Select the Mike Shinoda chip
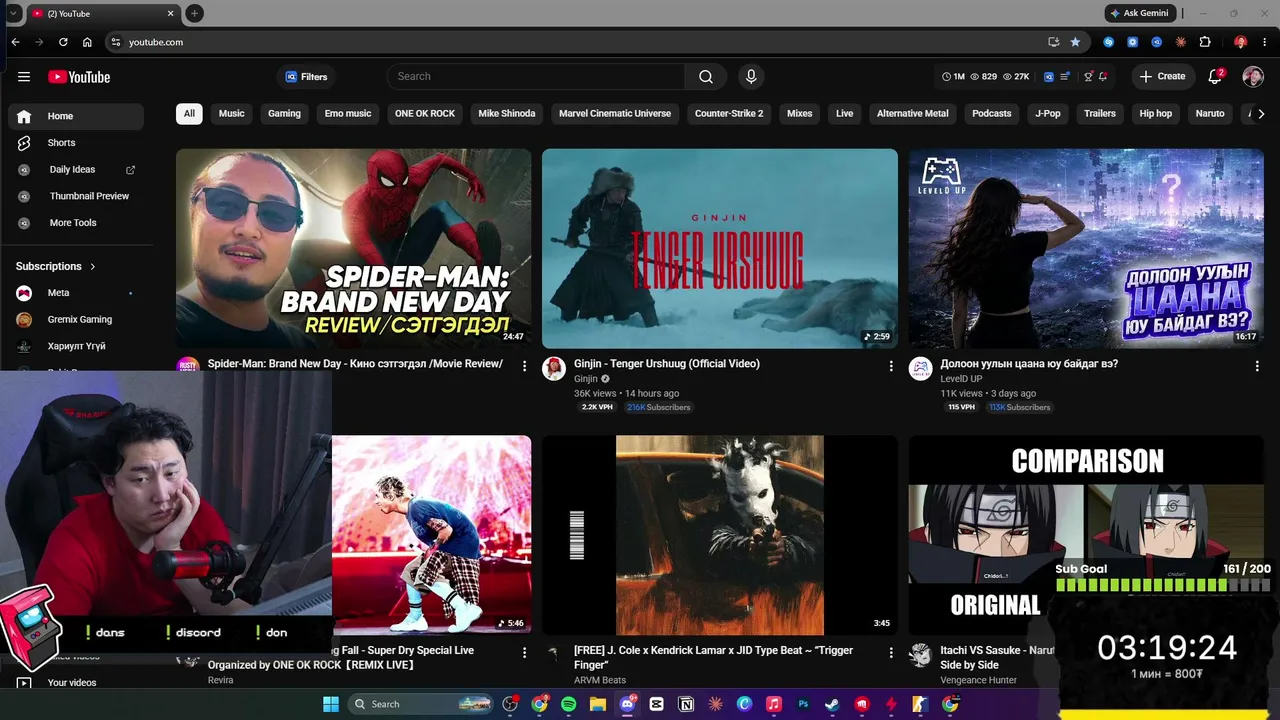Screen dimensions: 1280x720 507,114
